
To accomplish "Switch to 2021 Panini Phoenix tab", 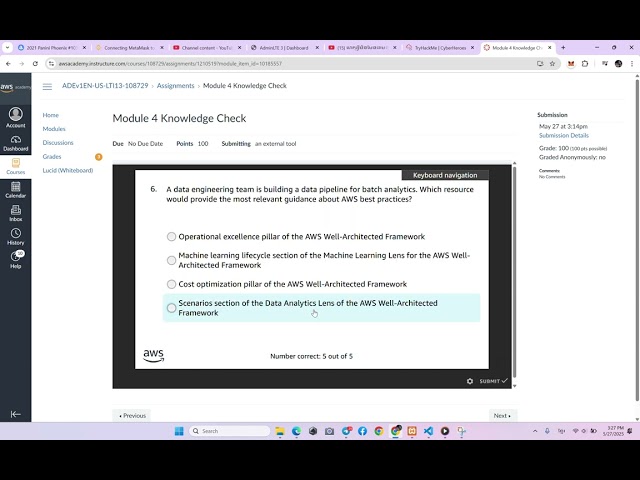I will 52,48.
